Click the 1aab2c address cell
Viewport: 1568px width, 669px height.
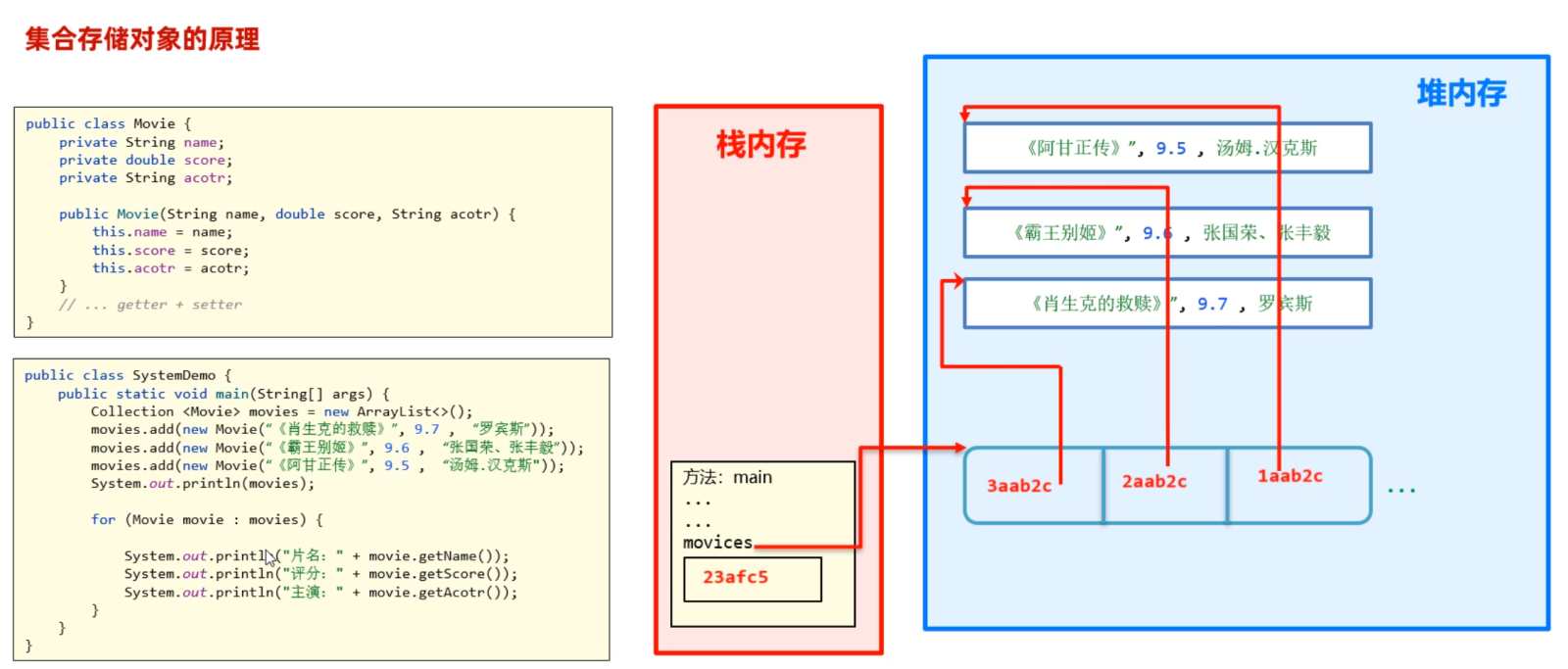point(1299,486)
